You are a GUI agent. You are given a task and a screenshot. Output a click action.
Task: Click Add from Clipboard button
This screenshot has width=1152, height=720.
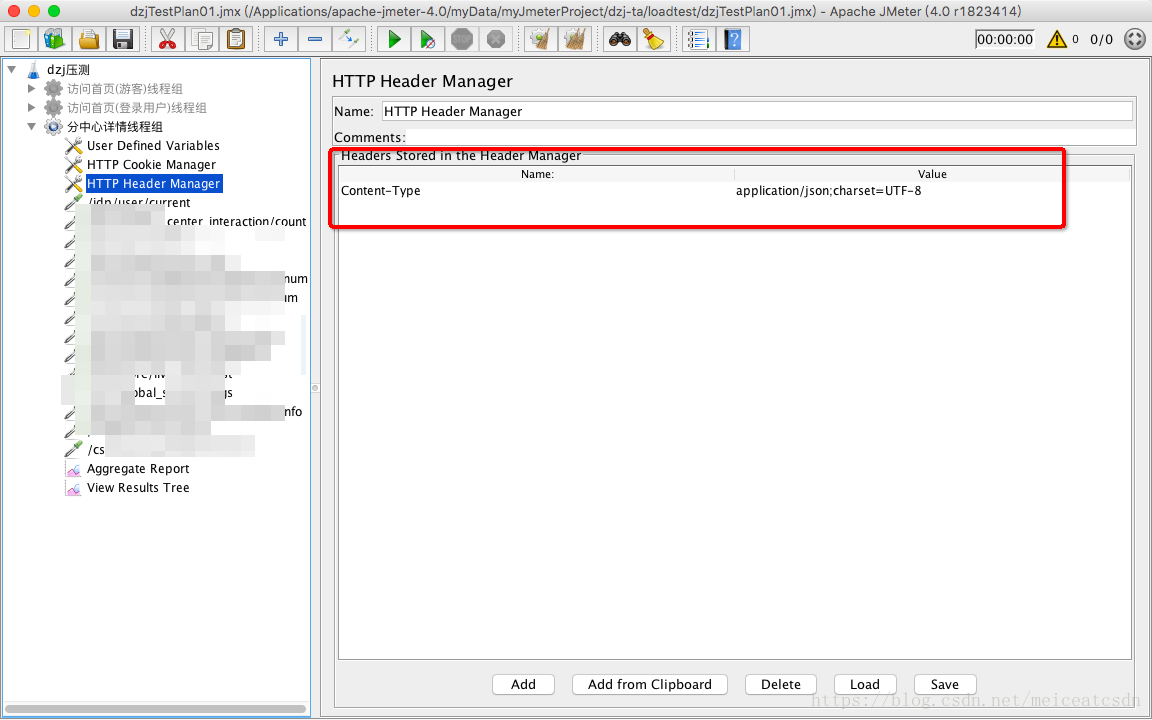(649, 685)
